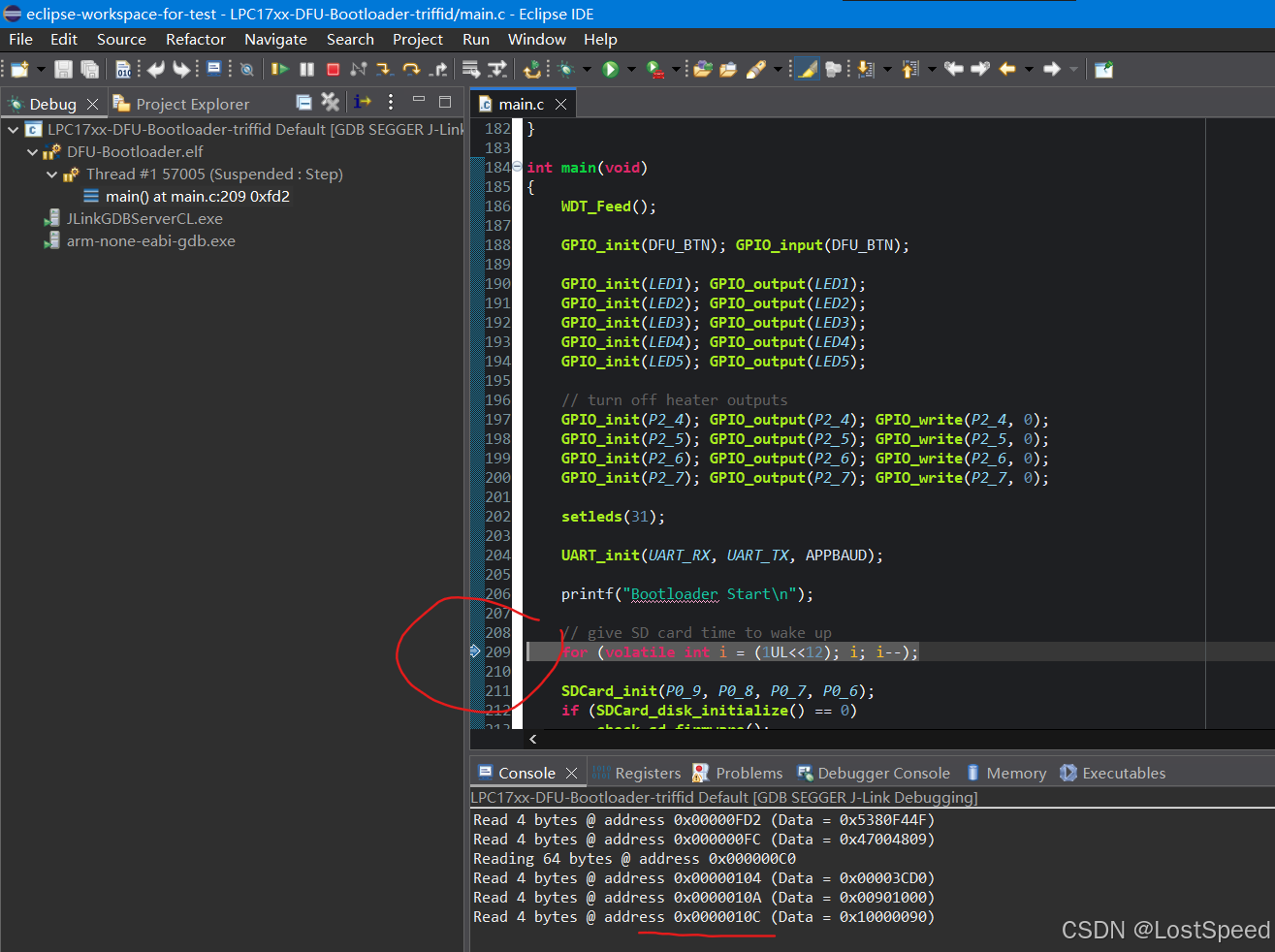Suspend the debug session
Image resolution: width=1275 pixels, height=952 pixels.
(307, 69)
